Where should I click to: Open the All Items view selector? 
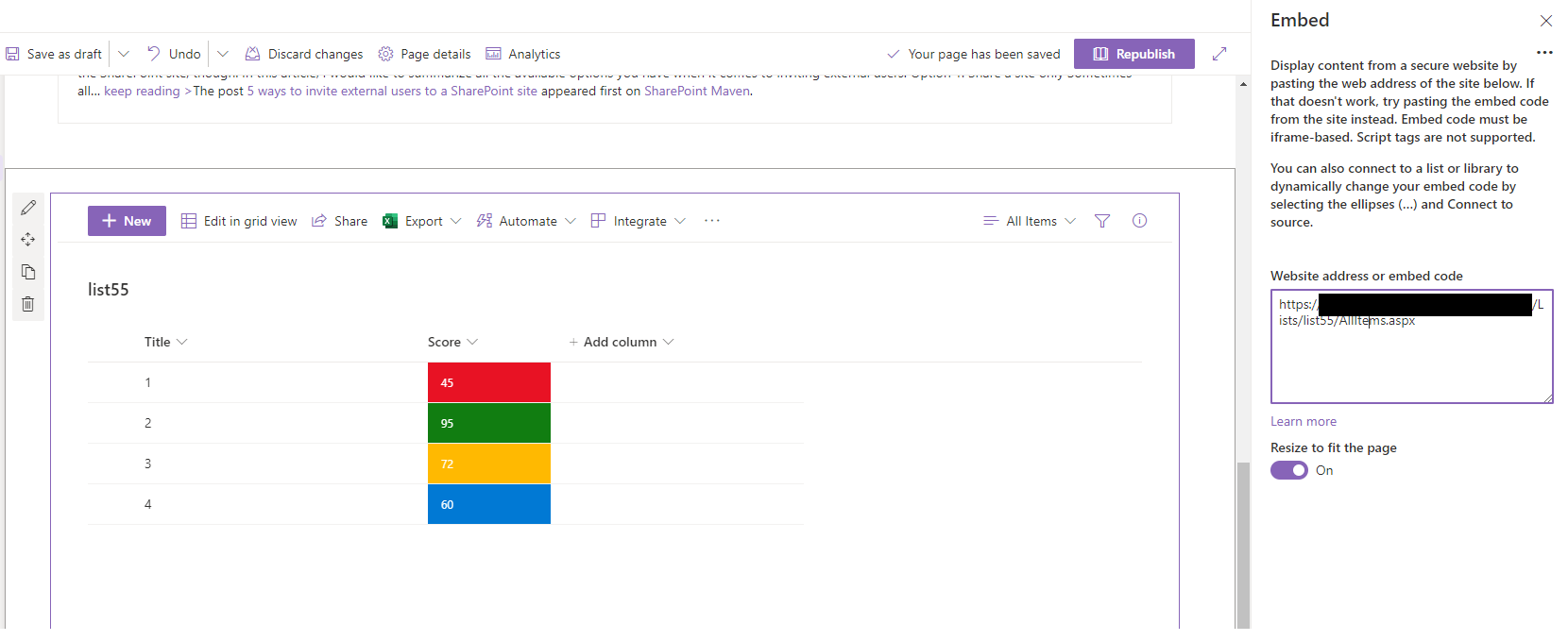click(x=1030, y=221)
